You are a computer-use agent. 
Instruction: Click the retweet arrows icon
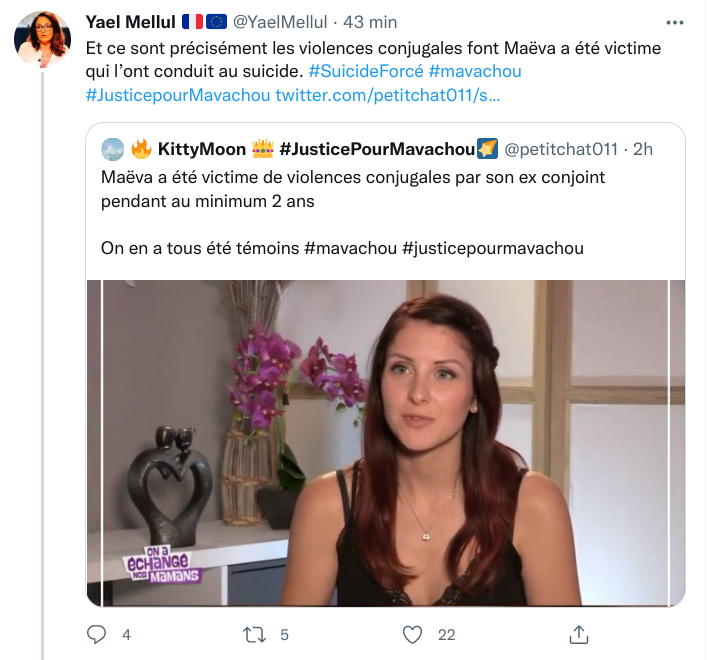[254, 635]
